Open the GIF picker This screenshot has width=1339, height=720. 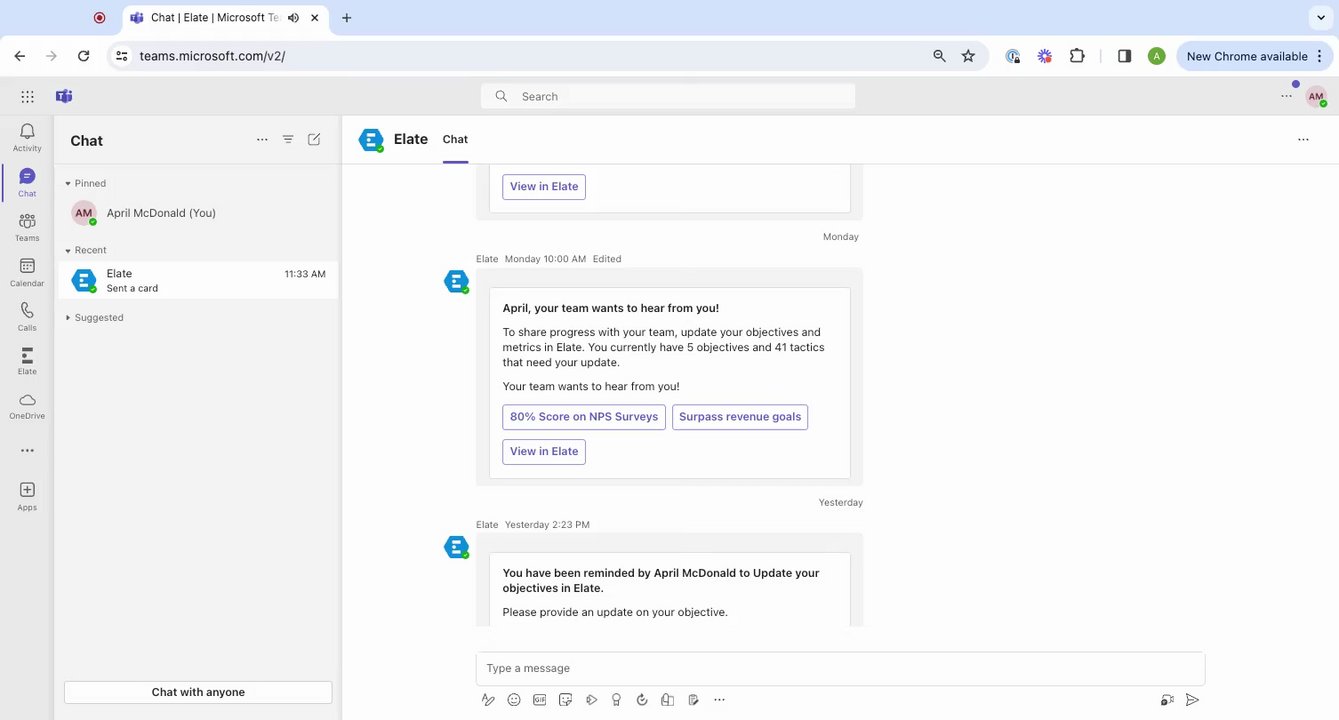540,700
